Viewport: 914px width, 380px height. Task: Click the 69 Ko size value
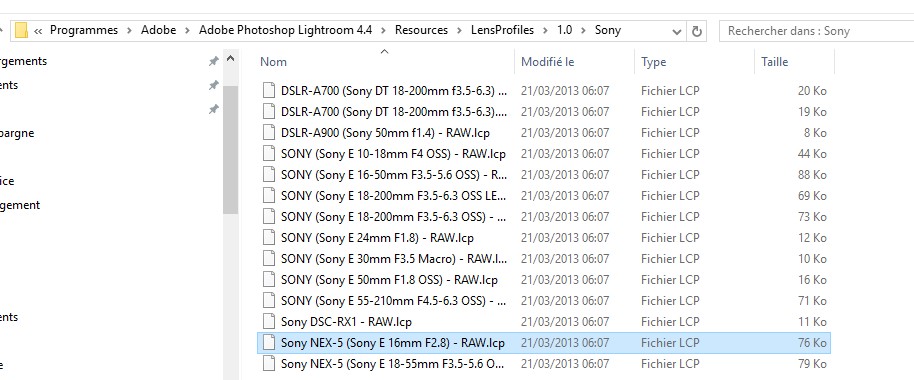(x=812, y=196)
